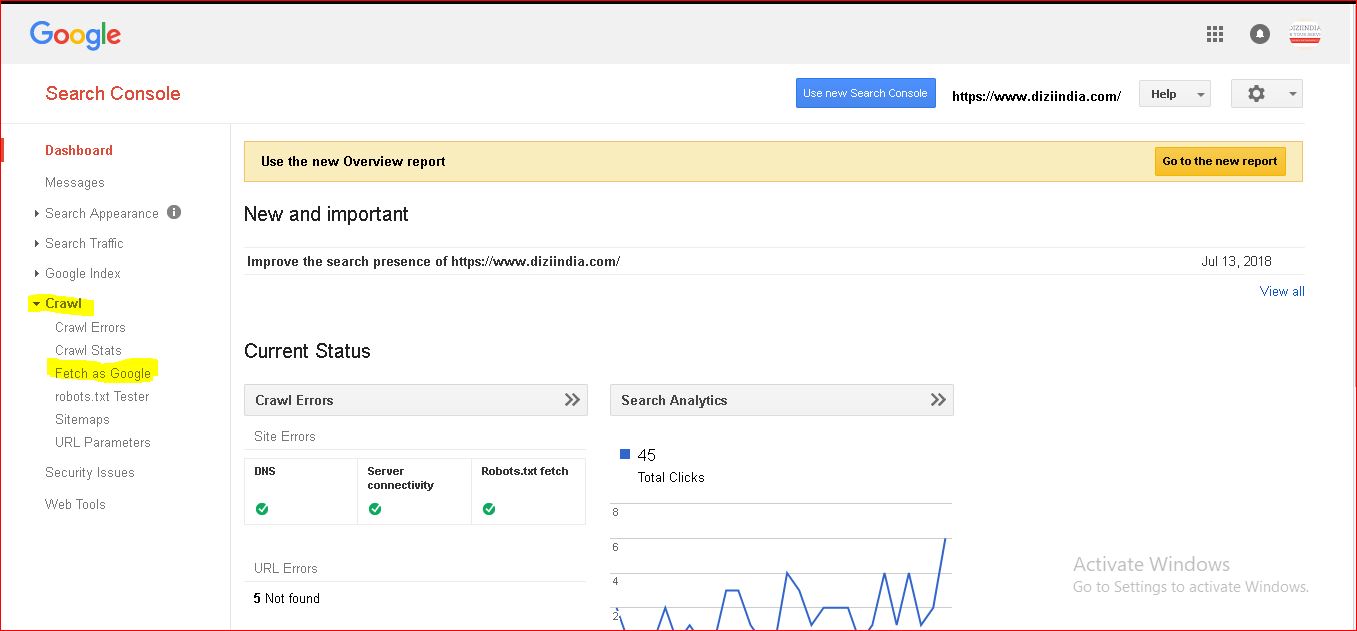Click the Search Console title
This screenshot has width=1357, height=631.
pos(113,93)
